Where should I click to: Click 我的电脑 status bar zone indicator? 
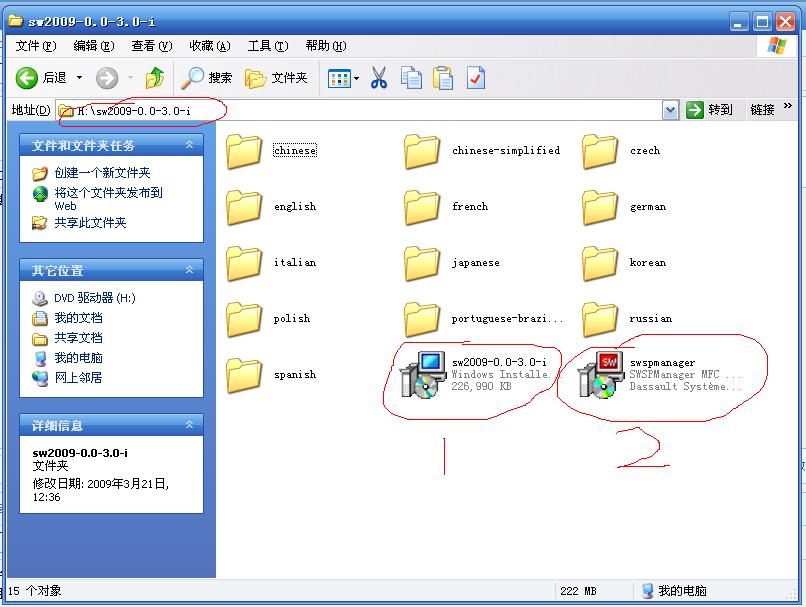[x=674, y=591]
